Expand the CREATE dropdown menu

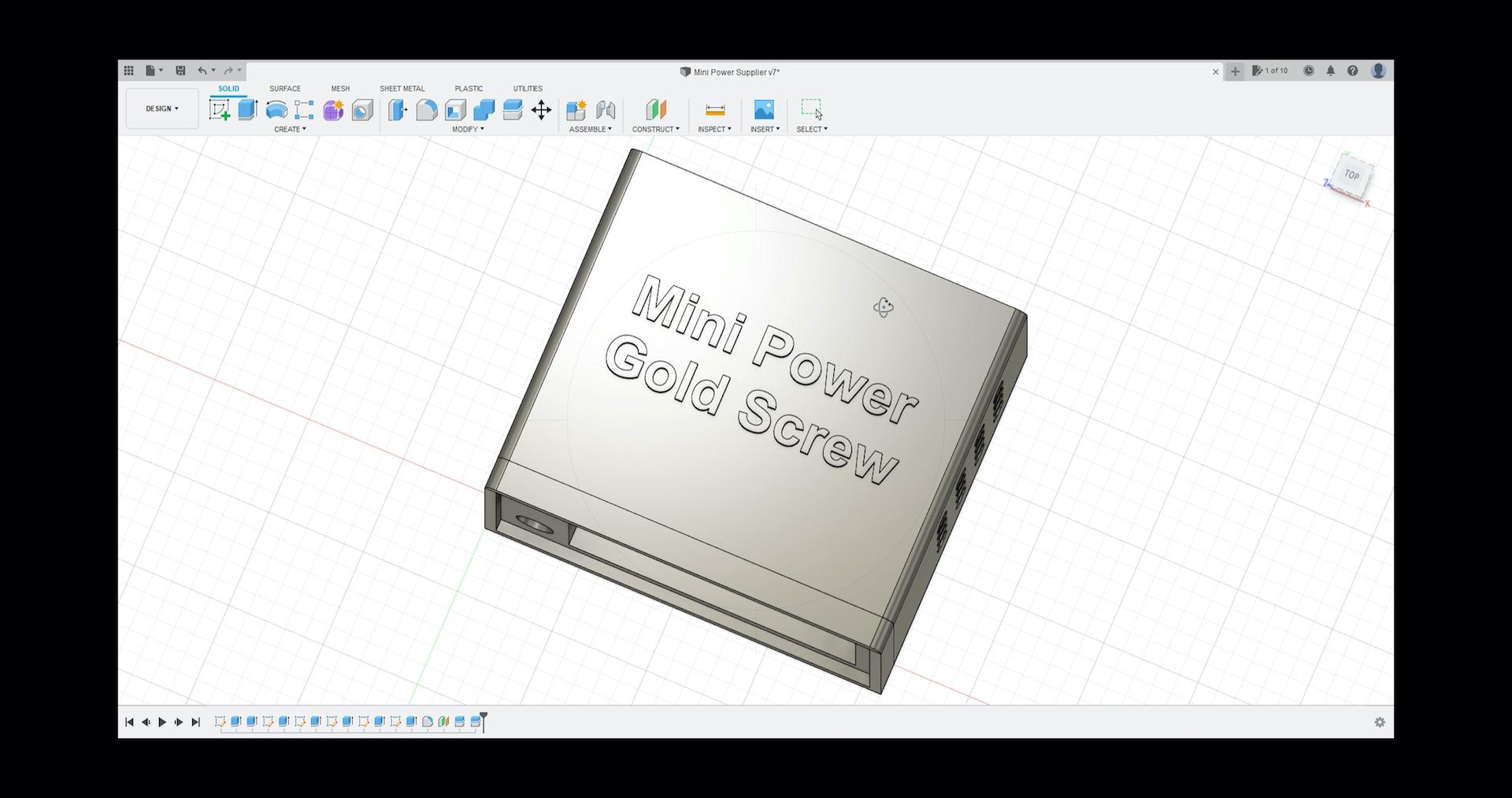290,129
